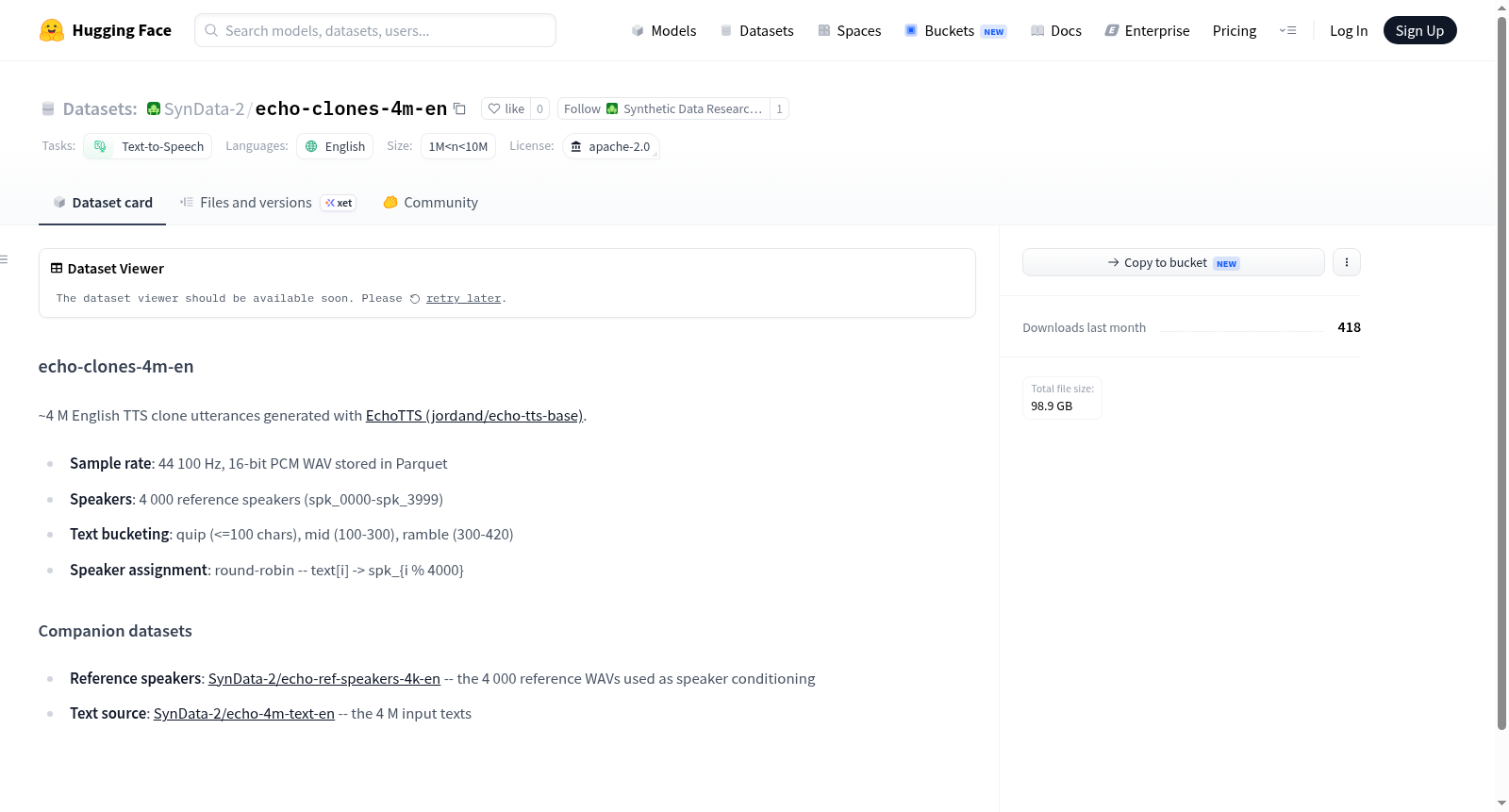
Task: Click the Sample rate bullet text
Action: click(258, 464)
